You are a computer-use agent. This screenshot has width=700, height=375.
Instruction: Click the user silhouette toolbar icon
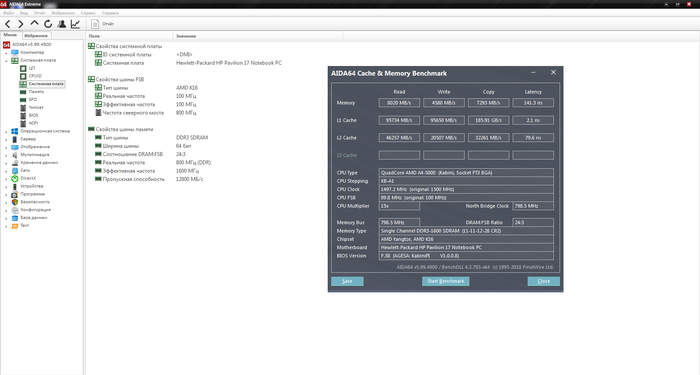[62, 24]
